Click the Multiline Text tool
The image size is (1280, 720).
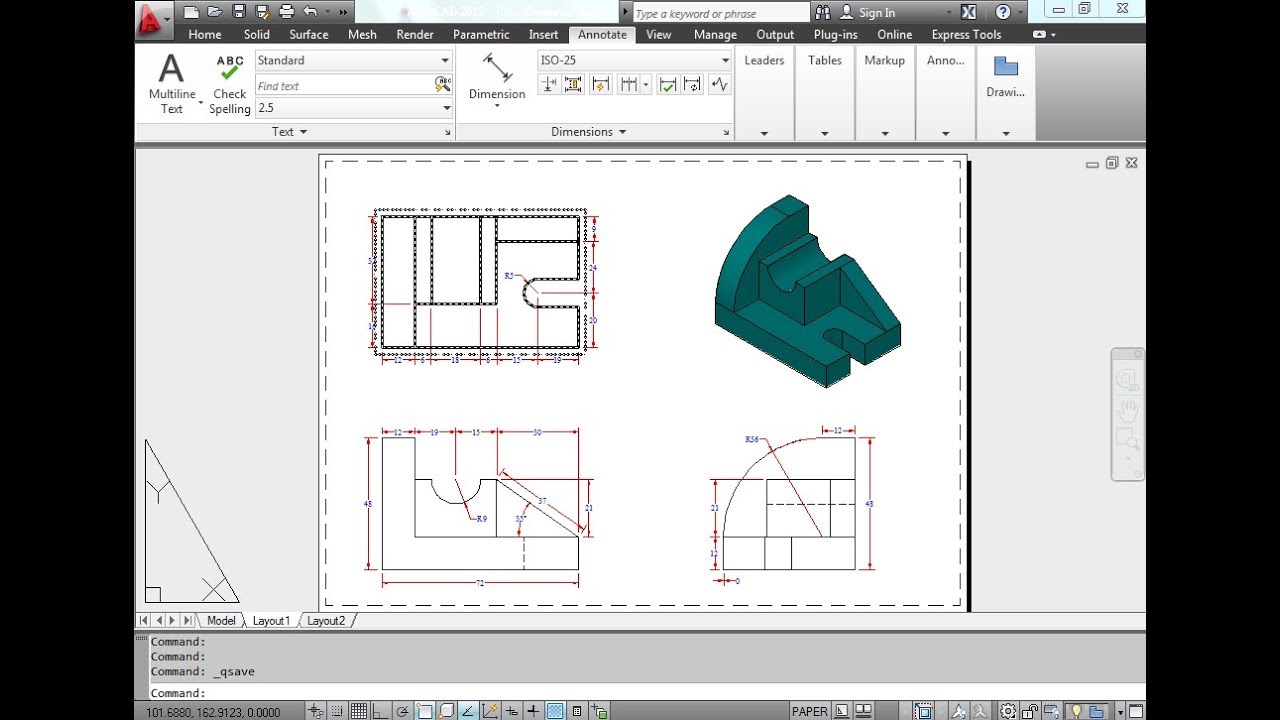(x=172, y=85)
